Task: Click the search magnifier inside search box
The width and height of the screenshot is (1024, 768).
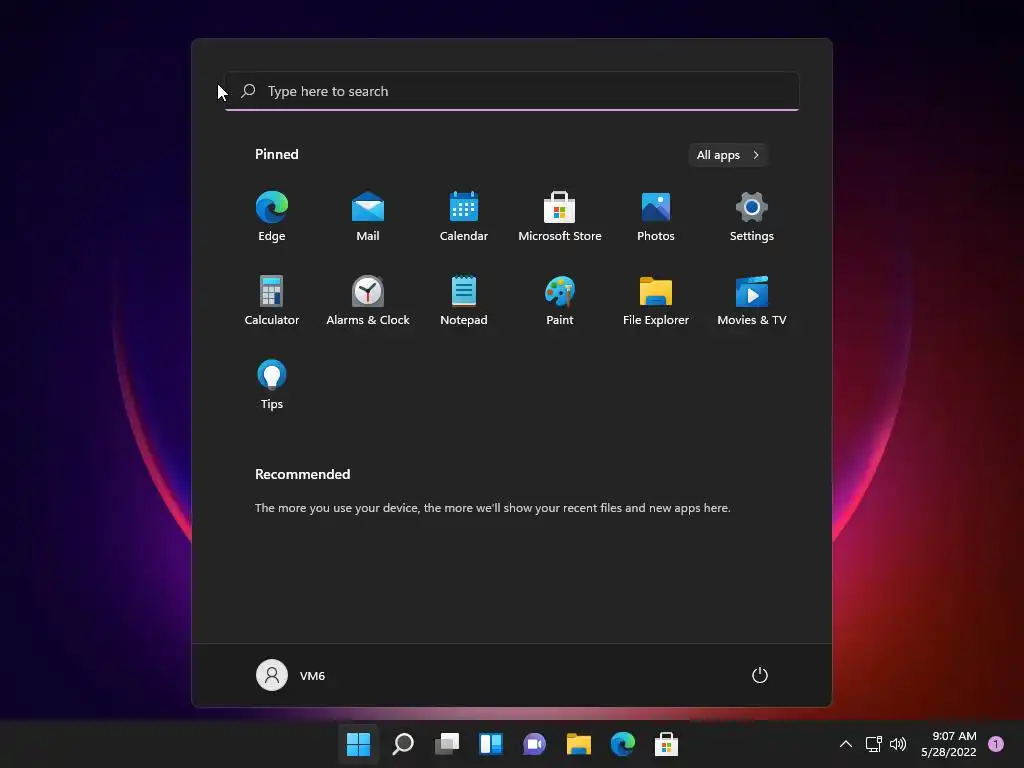Action: 248,91
